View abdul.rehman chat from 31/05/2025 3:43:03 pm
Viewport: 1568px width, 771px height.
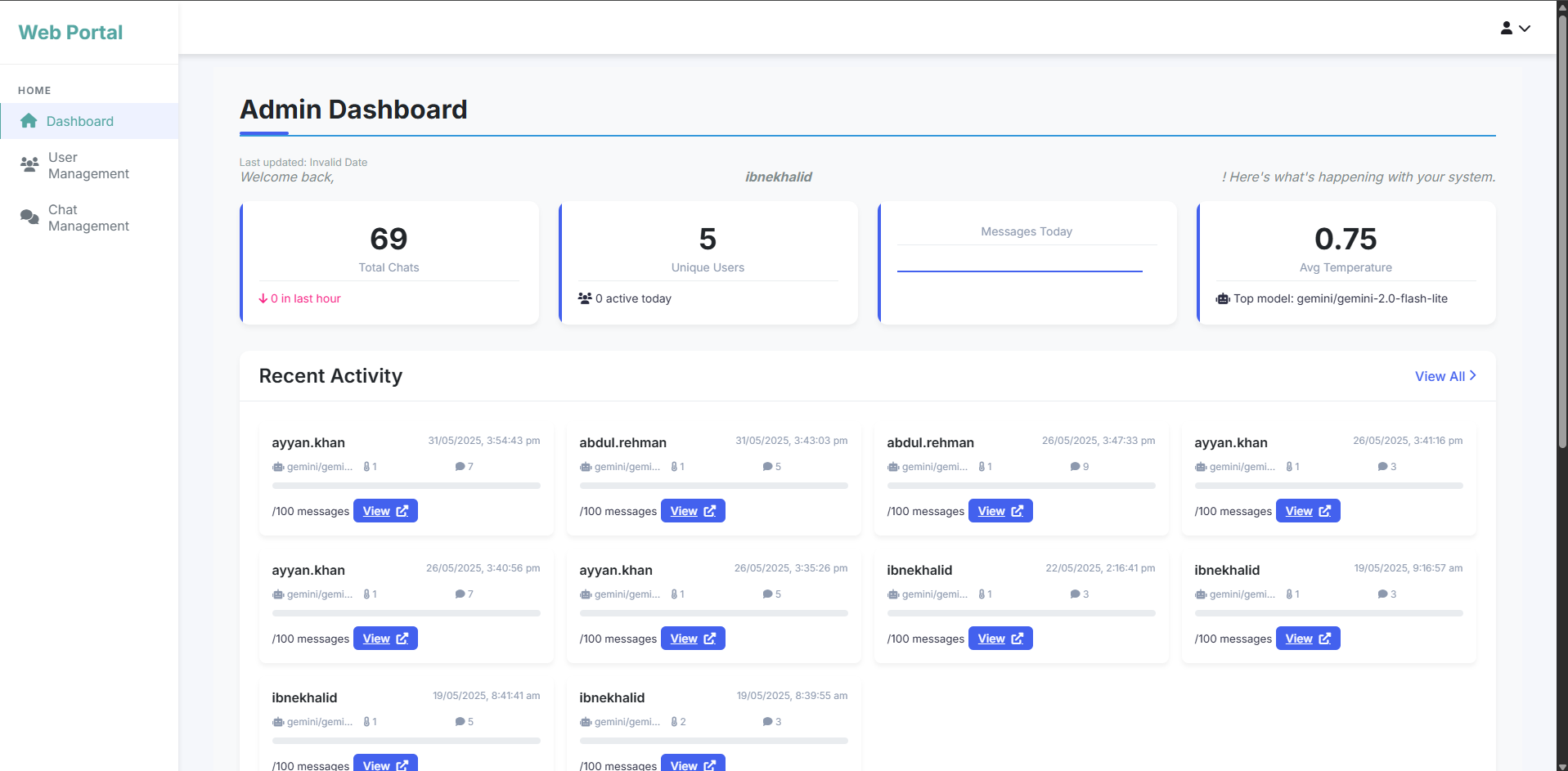[692, 511]
